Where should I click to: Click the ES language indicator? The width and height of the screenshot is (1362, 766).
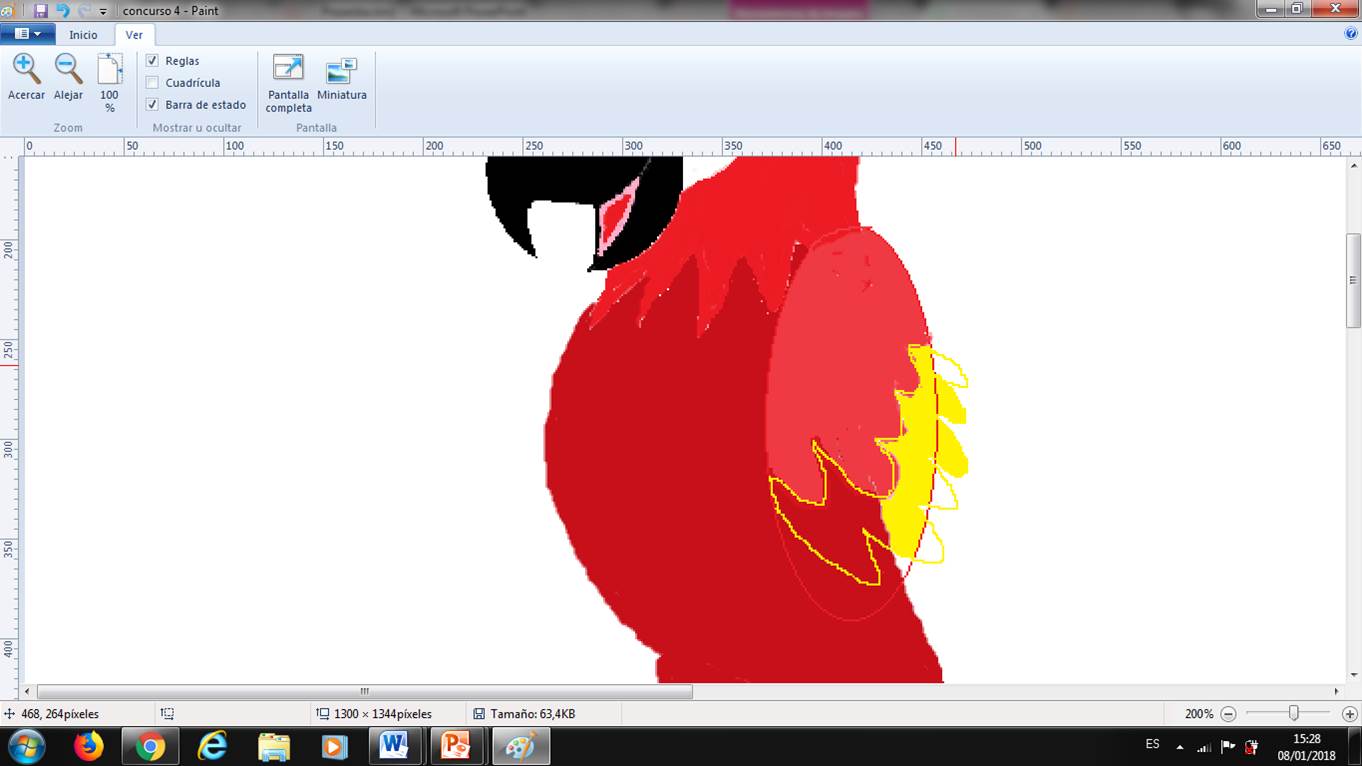pyautogui.click(x=1152, y=744)
